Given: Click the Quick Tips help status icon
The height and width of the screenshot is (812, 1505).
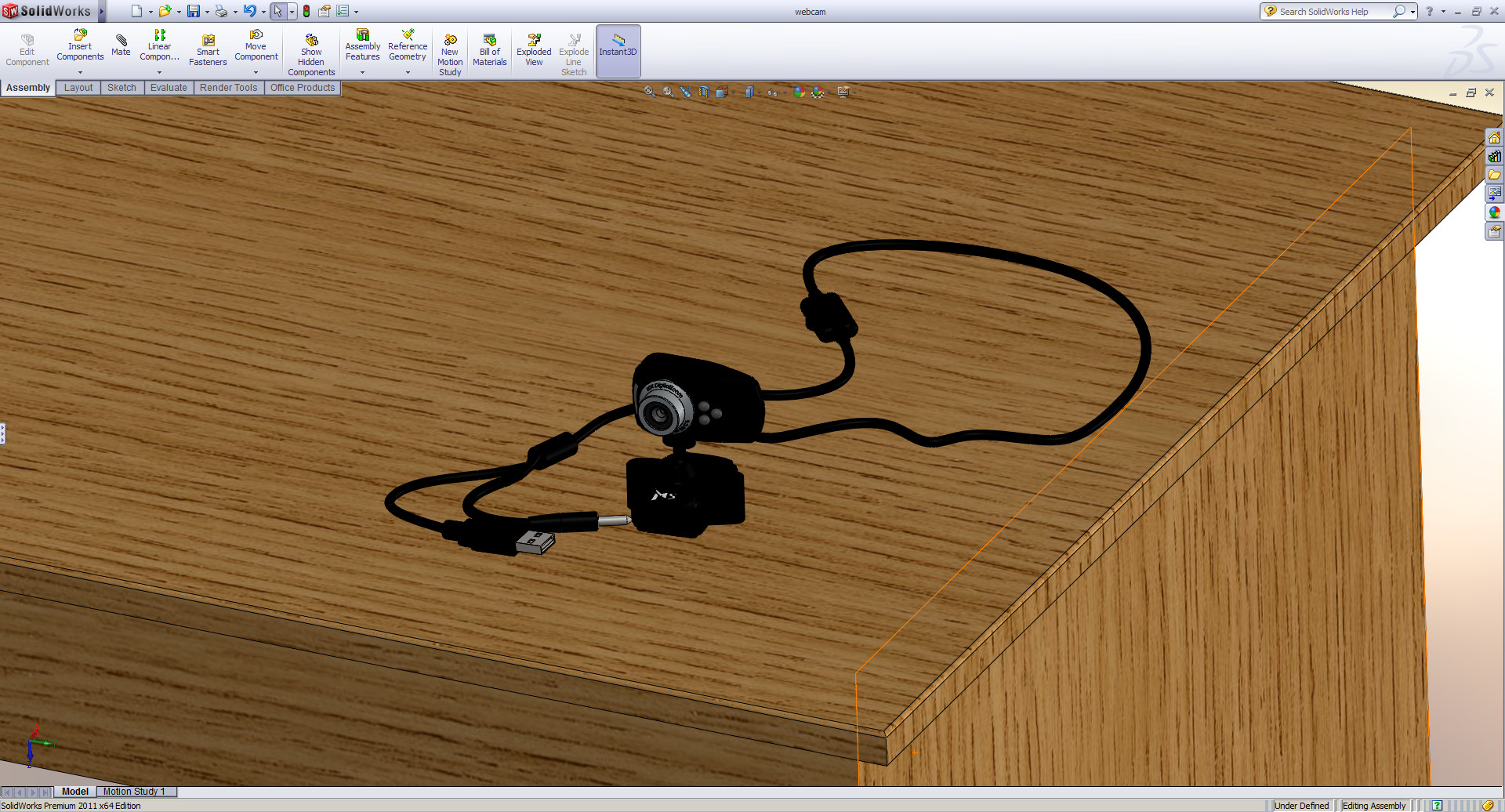Looking at the screenshot, I should coord(1437,806).
